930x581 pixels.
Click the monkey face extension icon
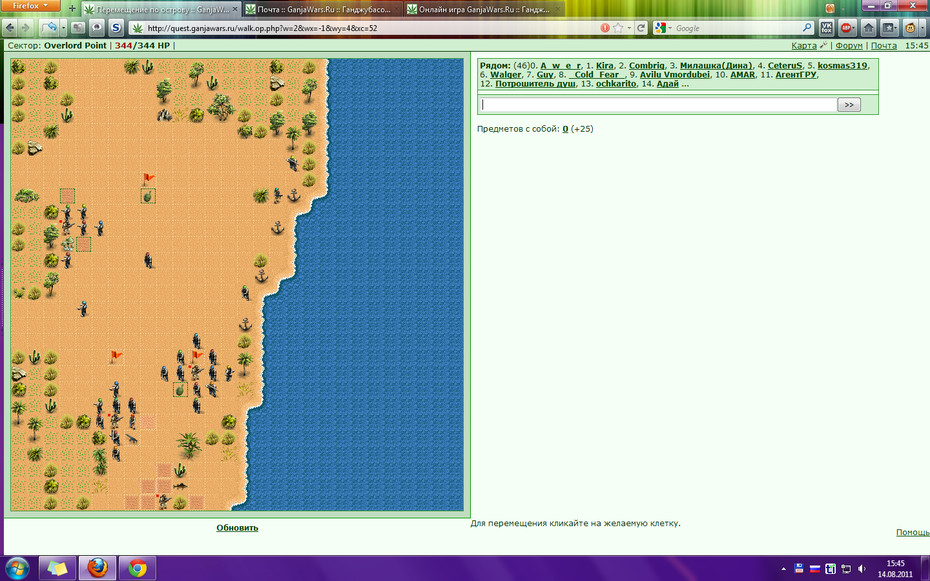tap(910, 27)
